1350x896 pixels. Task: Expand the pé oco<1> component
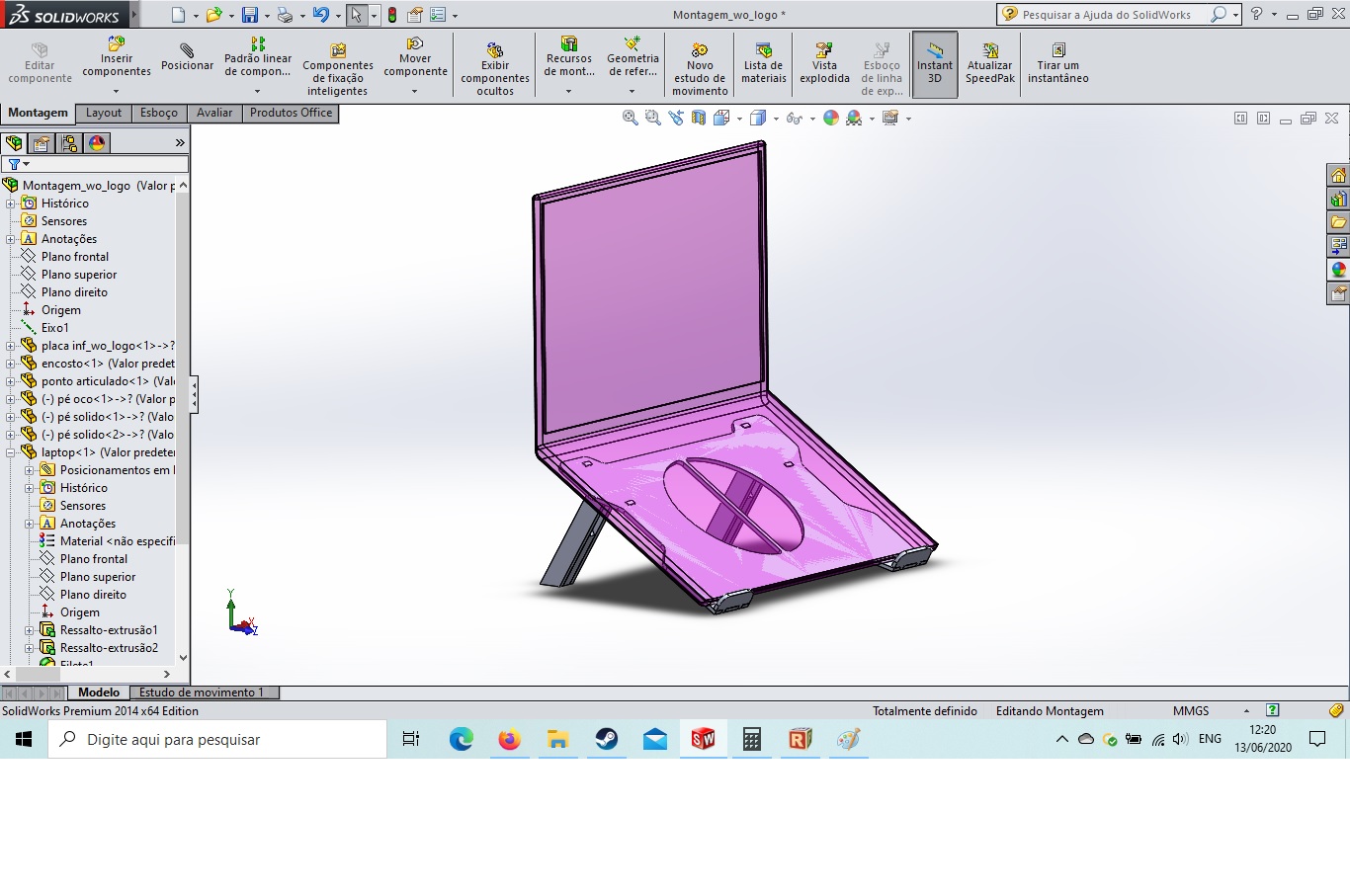click(11, 399)
